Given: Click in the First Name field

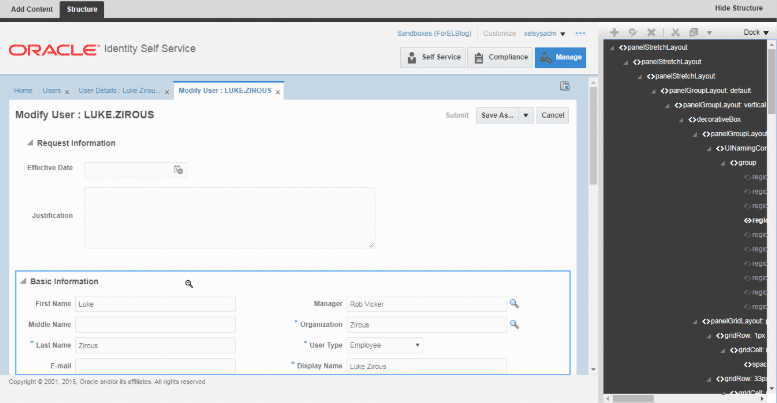Looking at the screenshot, I should coord(155,304).
